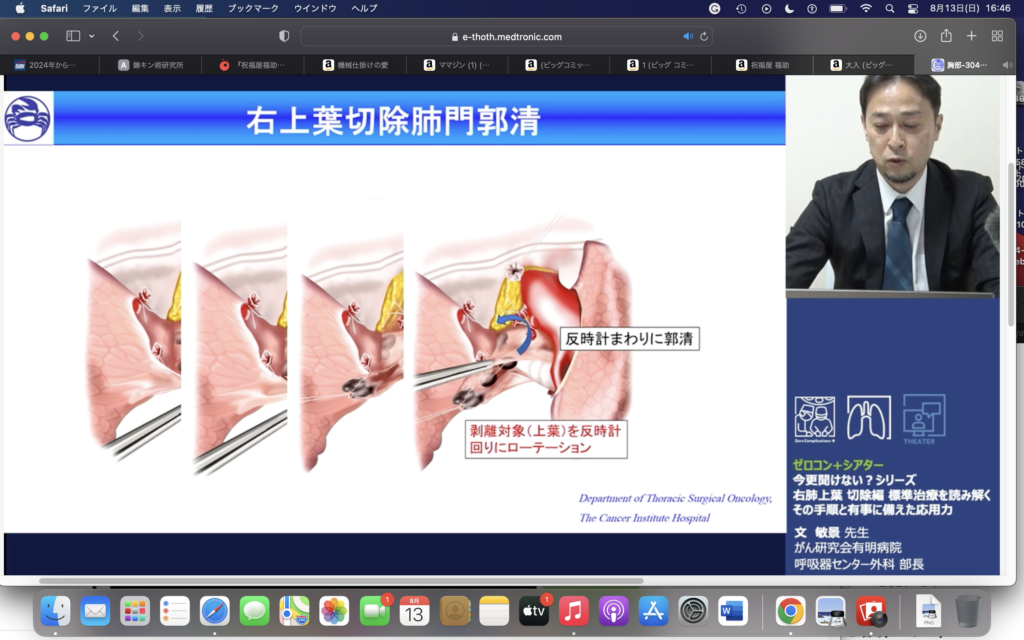Open the ブックマーク menu
The image size is (1024, 640).
pos(255,8)
